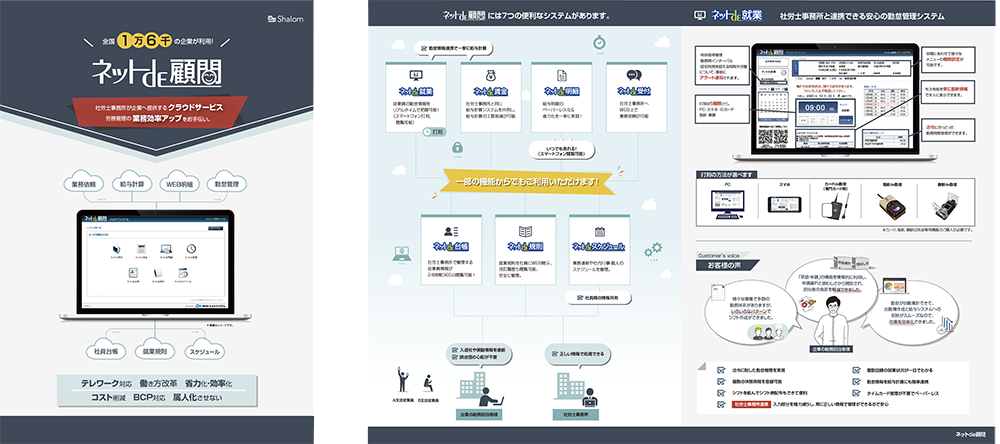1000x444 pixels.
Task: Click the card reader device image
Action: tap(835, 205)
